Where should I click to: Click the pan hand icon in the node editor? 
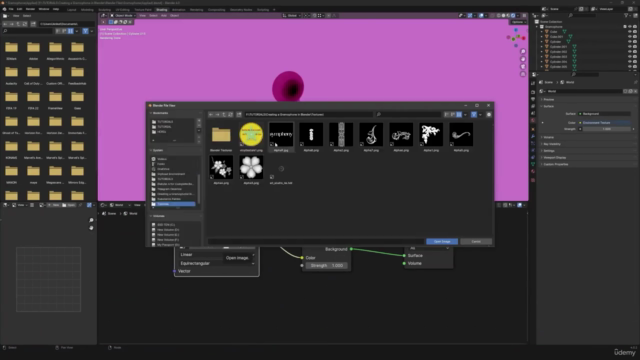[91, 228]
